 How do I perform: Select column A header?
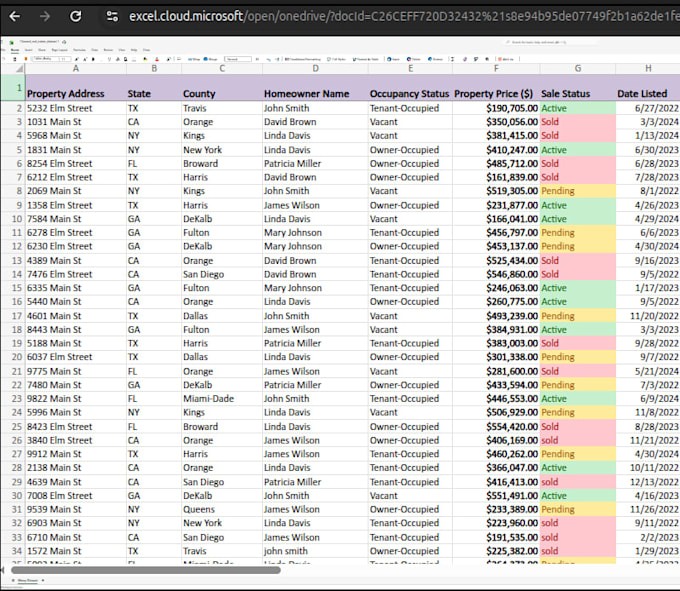75,69
